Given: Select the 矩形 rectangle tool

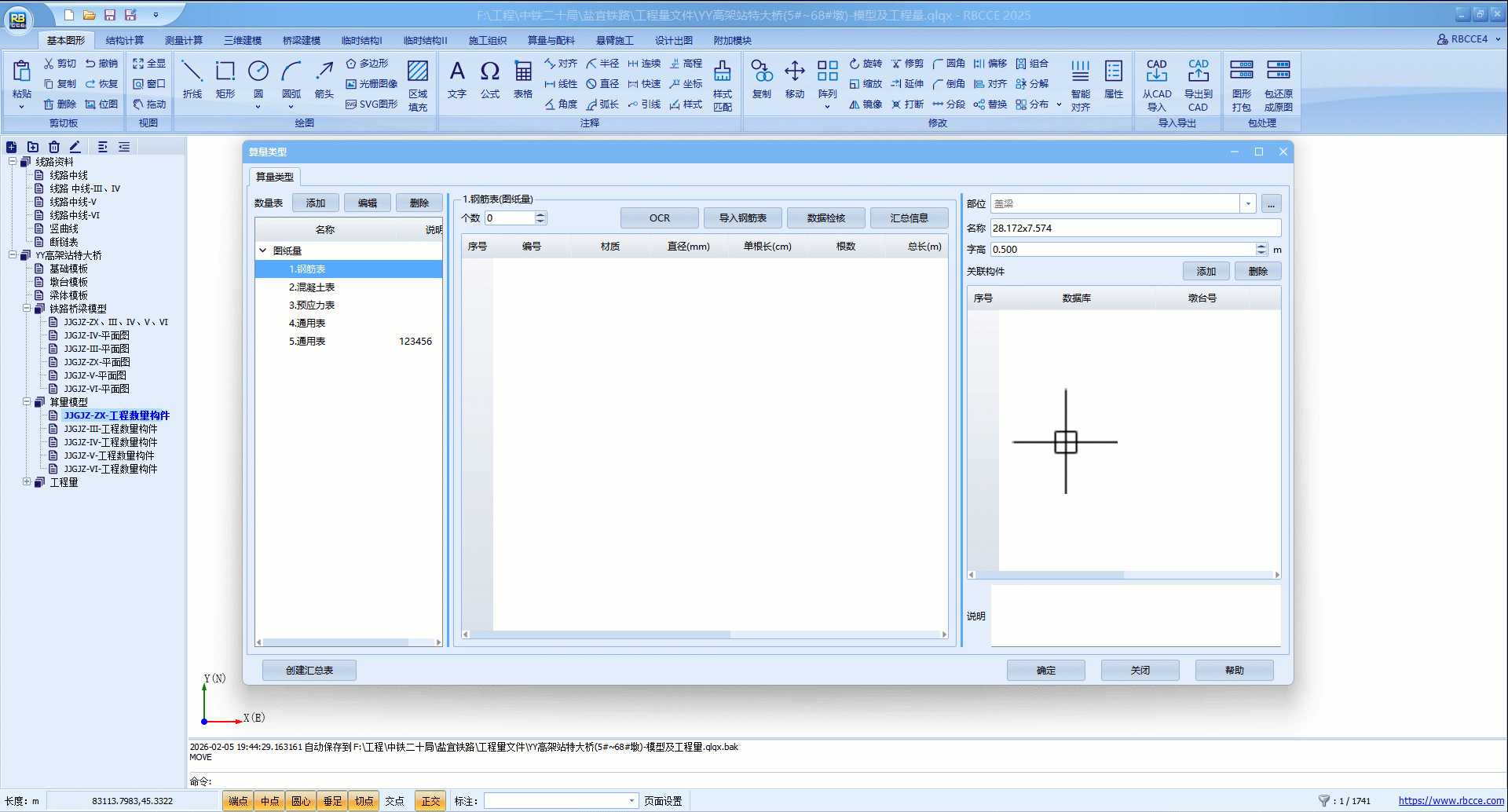Looking at the screenshot, I should (225, 79).
